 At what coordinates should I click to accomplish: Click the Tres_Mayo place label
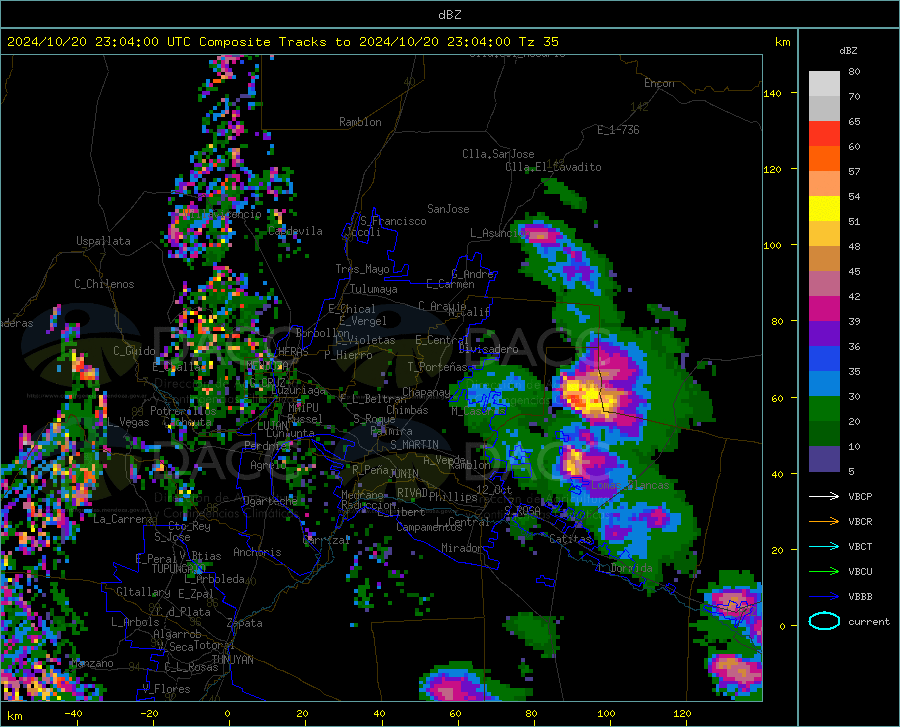pos(362,269)
